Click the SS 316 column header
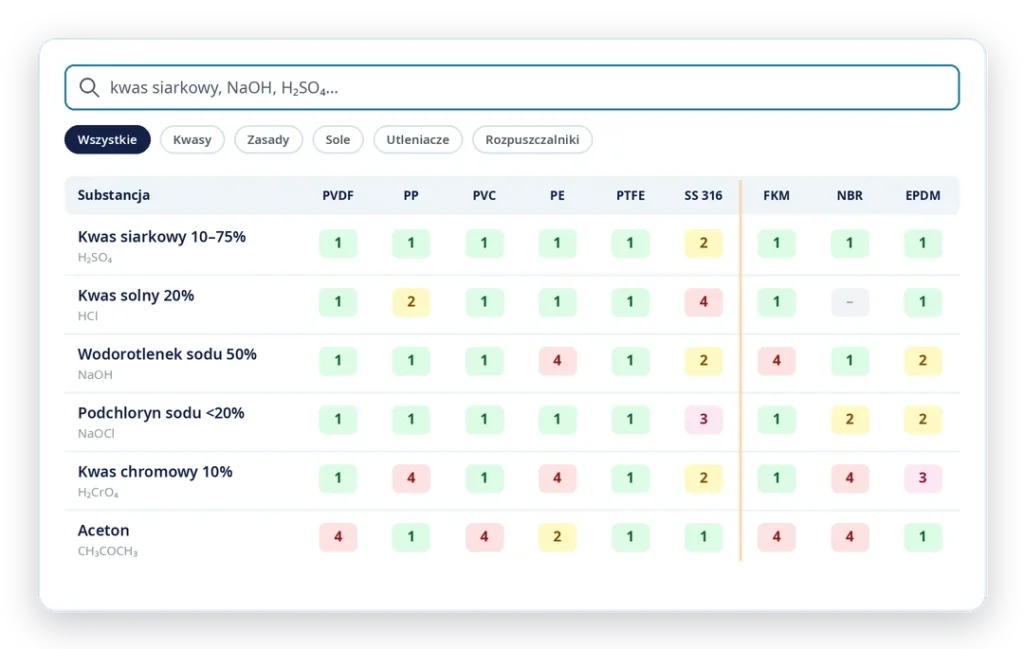 pyautogui.click(x=703, y=195)
